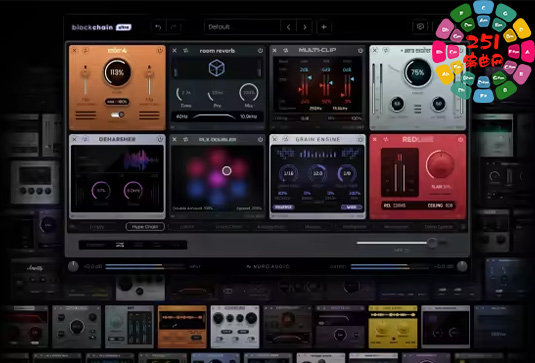Swap the Grain Engine module

tap(286, 139)
